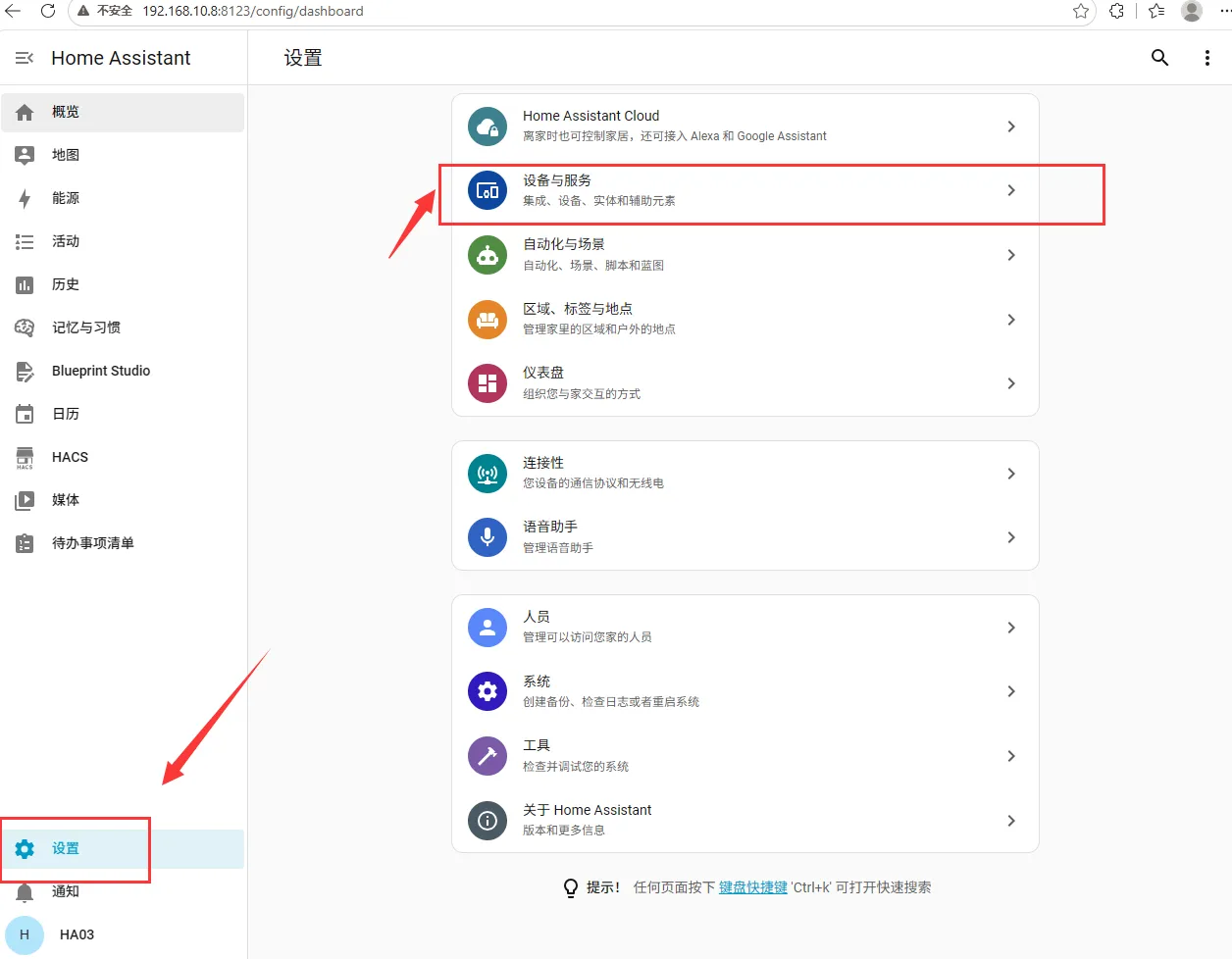Screen dimensions: 1232x959
Task: Click the 记忆与习惯 brain icon
Action: coord(25,328)
